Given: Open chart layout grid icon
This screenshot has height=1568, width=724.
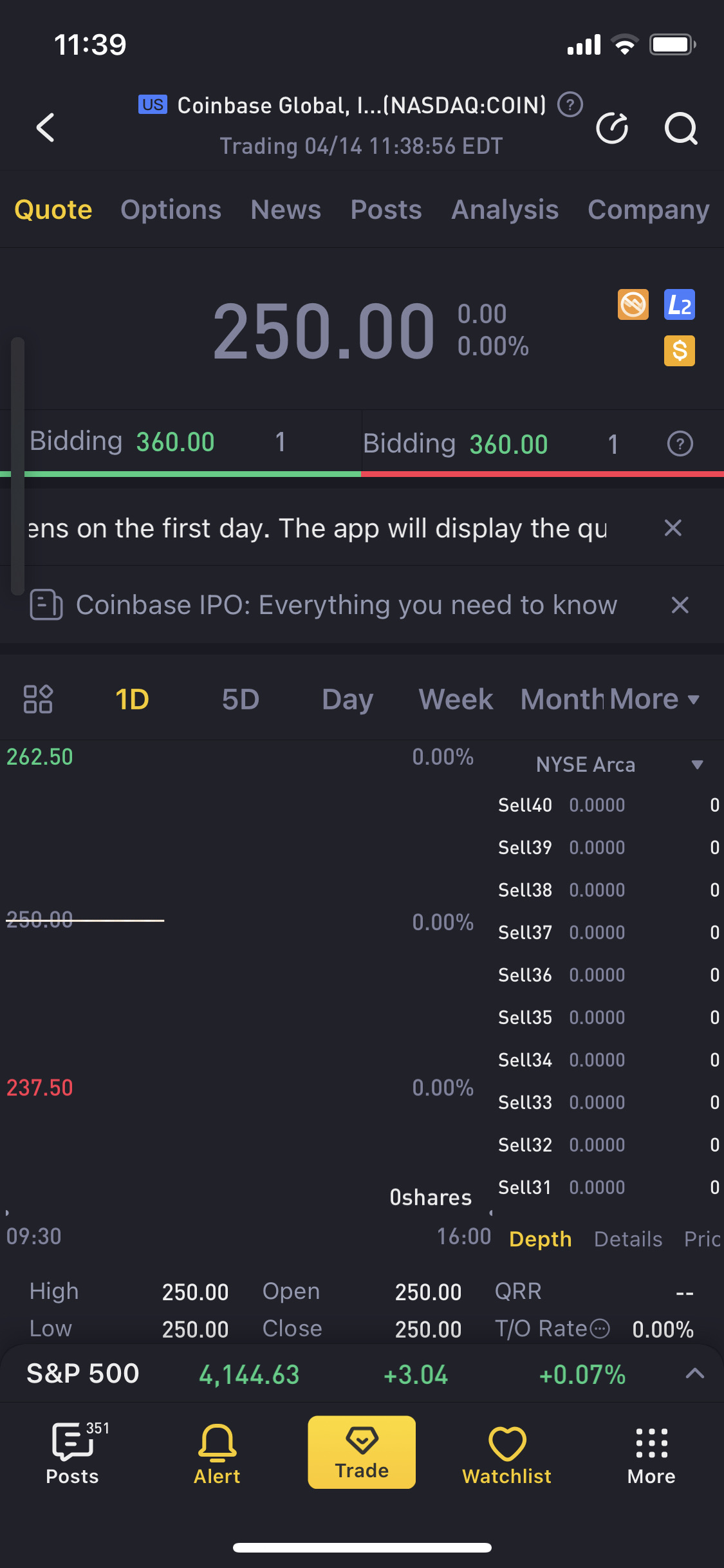Looking at the screenshot, I should tap(38, 699).
